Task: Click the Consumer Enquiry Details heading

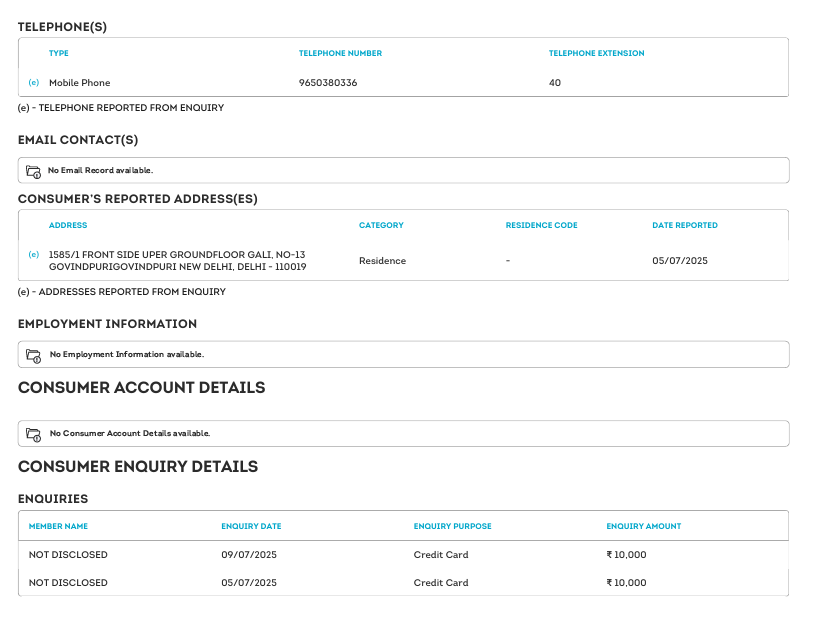Action: point(138,467)
